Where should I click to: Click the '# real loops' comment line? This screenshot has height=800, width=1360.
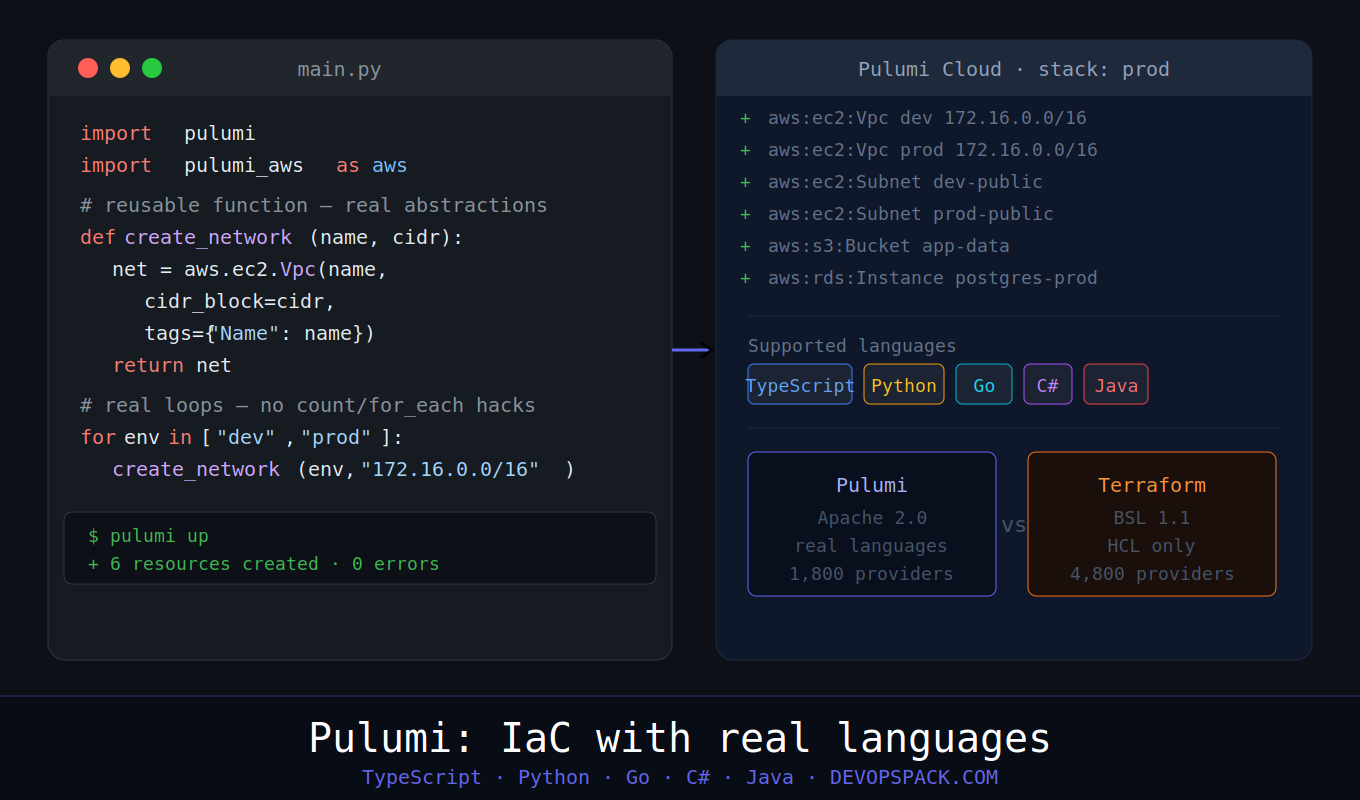pos(308,405)
